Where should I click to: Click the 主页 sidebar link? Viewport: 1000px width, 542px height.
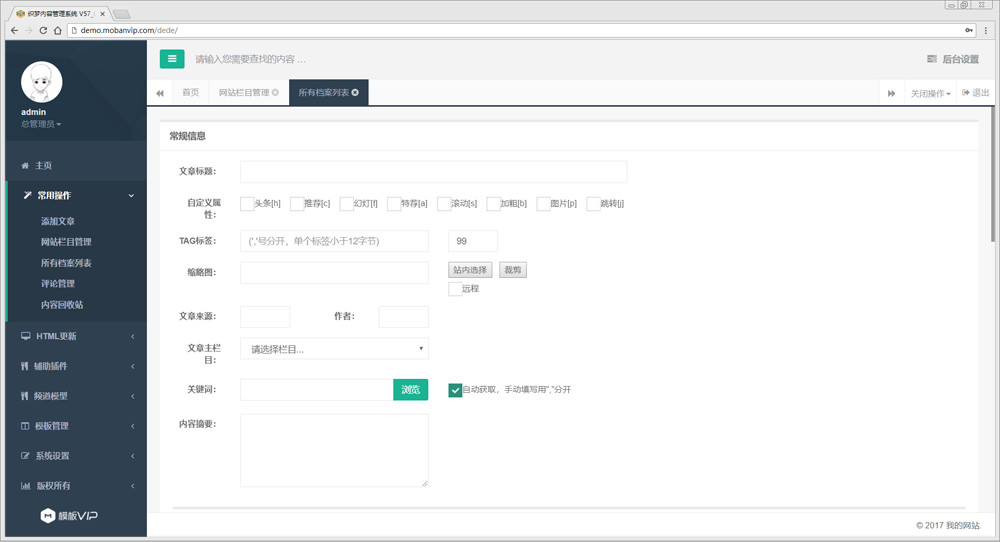43,166
